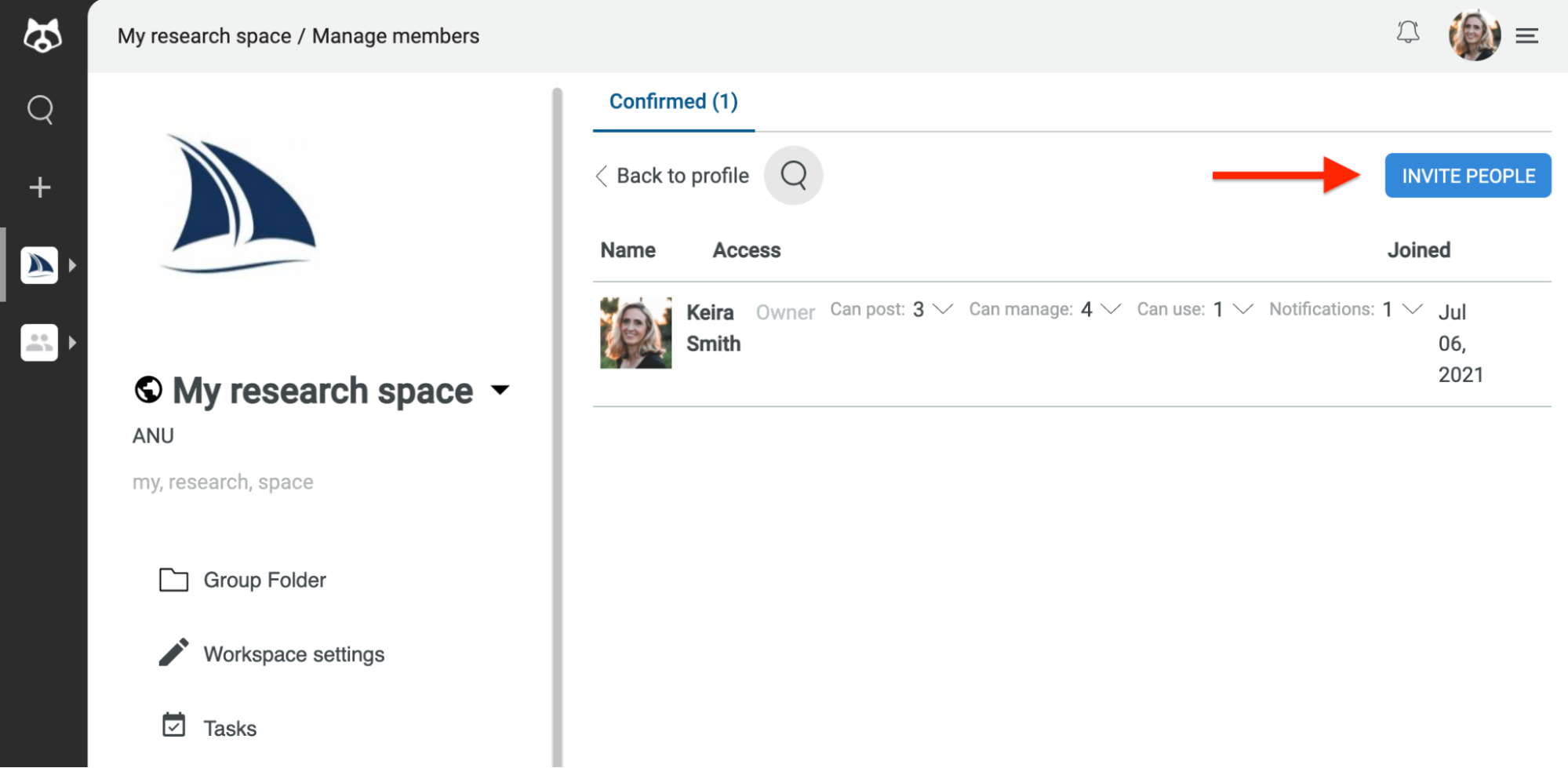Click the plus create icon in sidebar
The image size is (1568, 768).
(x=40, y=187)
